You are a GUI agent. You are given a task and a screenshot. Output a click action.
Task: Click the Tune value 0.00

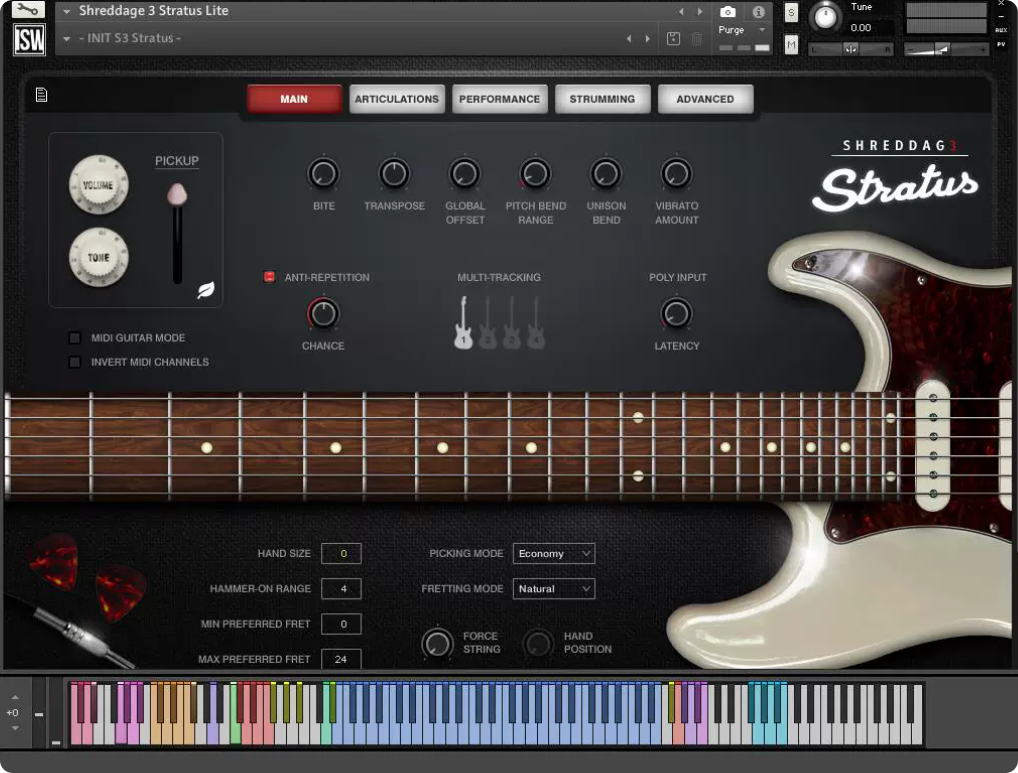pos(861,27)
